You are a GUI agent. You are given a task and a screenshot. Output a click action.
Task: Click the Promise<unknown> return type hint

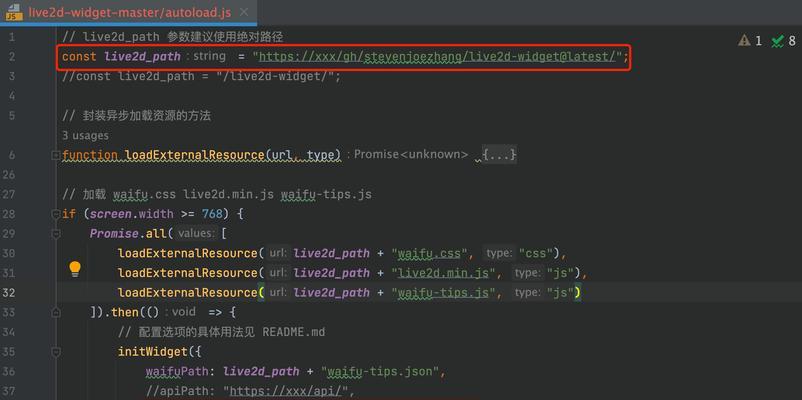point(411,154)
